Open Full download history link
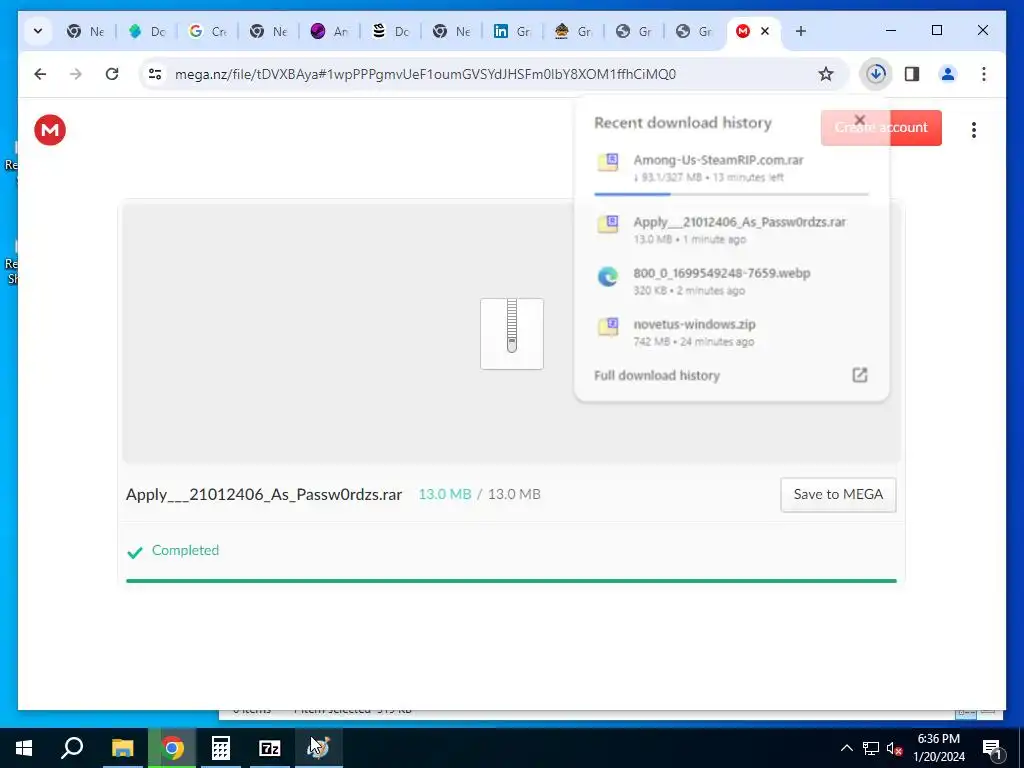Viewport: 1024px width, 768px height. (x=656, y=376)
